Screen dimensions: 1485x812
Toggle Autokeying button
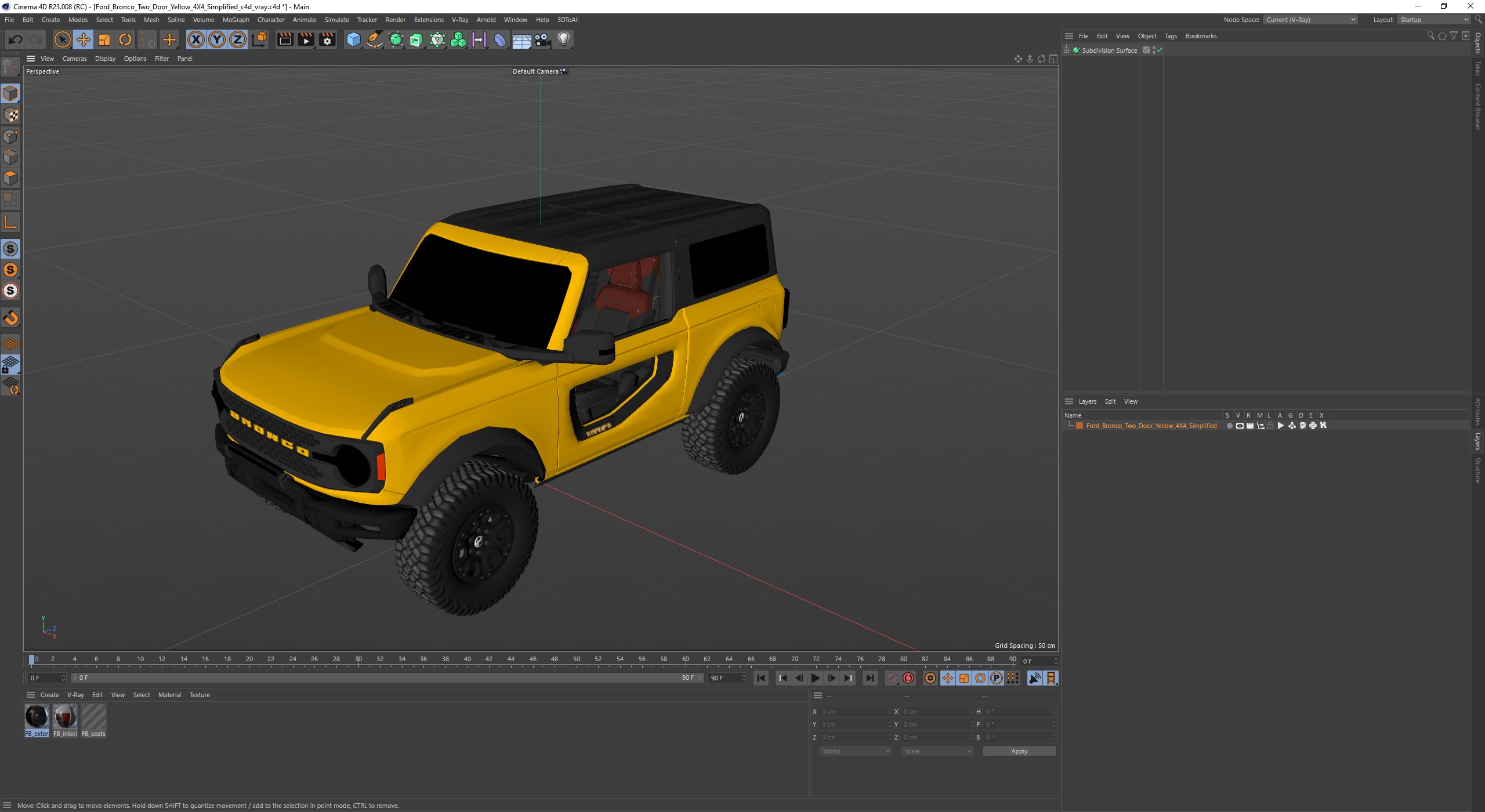(x=908, y=678)
